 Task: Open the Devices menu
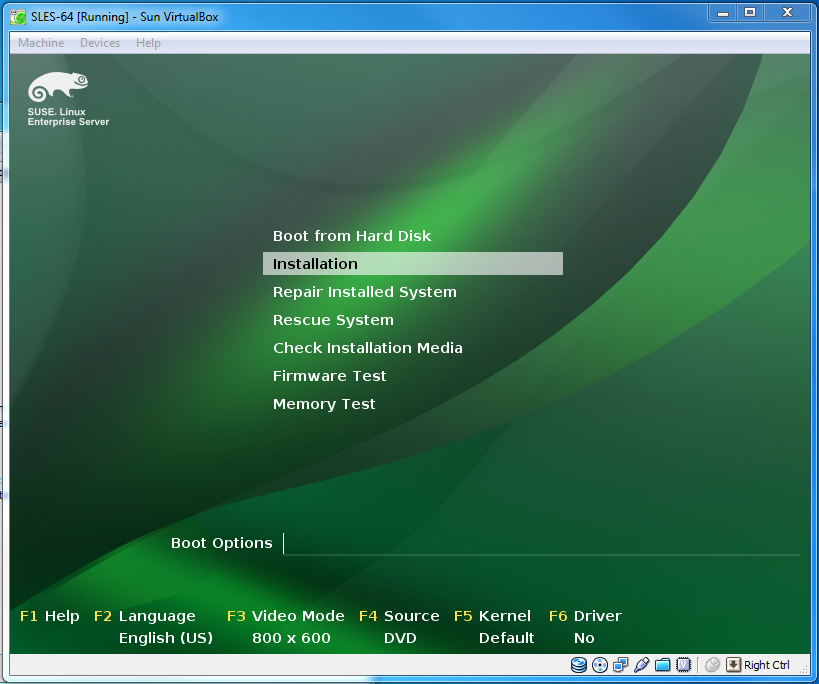[100, 43]
